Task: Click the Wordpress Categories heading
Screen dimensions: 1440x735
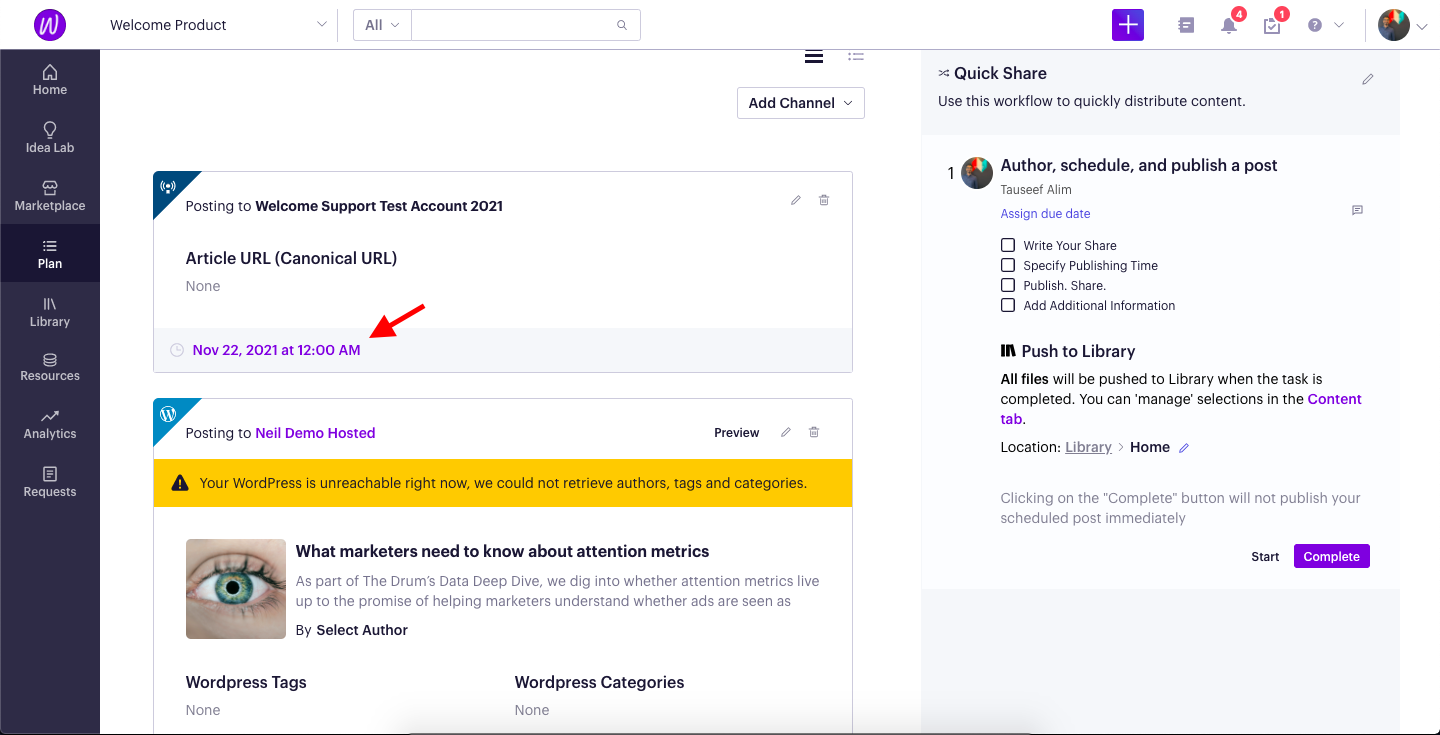Action: [600, 682]
